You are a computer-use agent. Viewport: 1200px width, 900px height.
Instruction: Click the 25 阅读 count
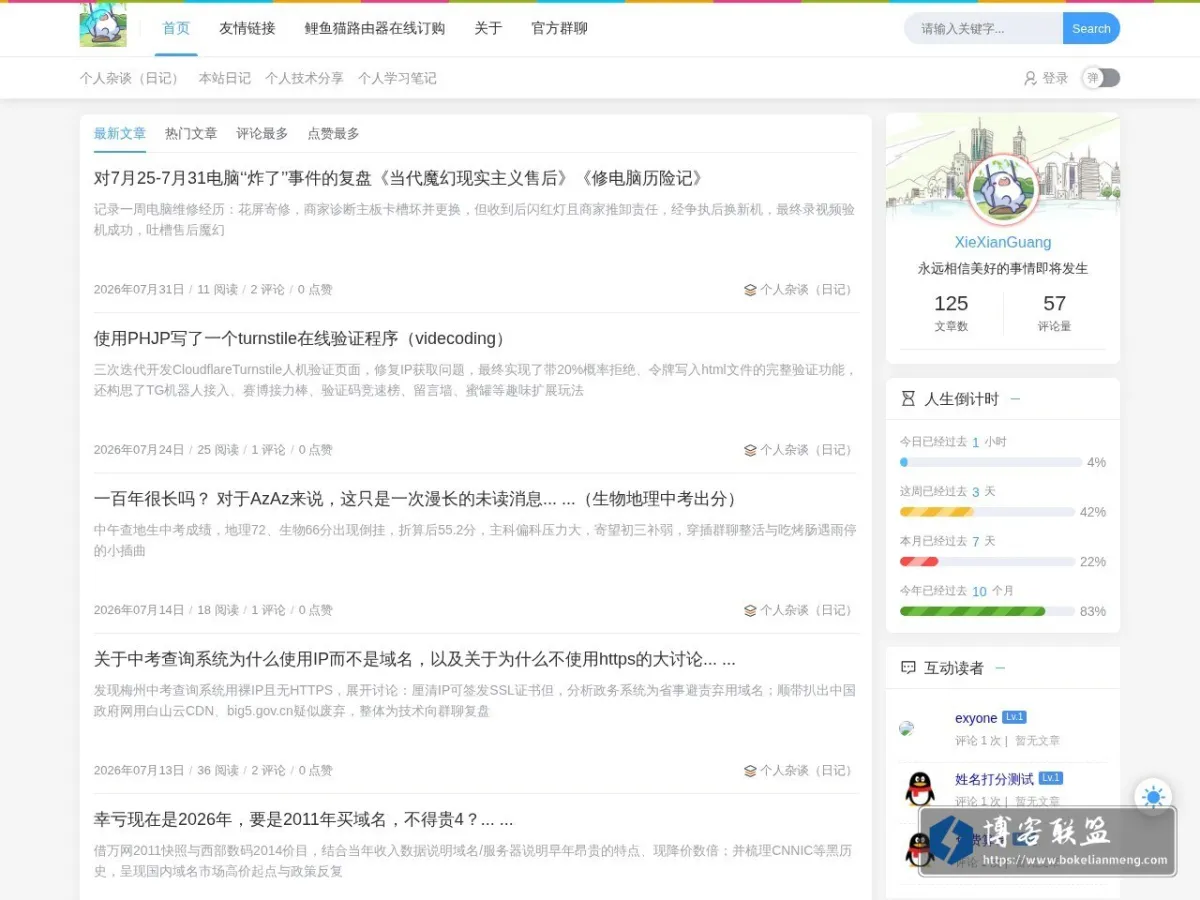[218, 450]
